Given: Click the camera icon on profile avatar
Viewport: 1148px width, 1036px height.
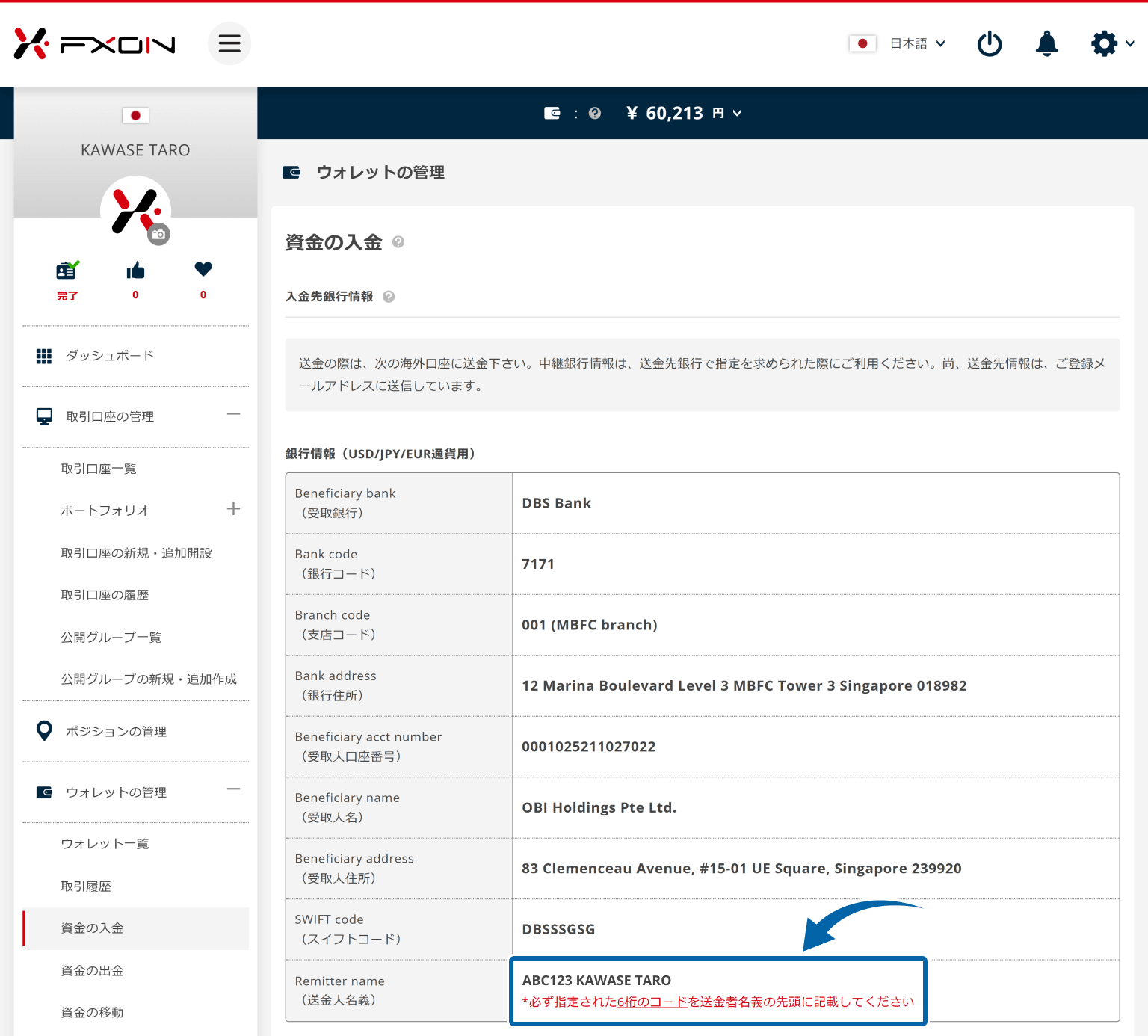Looking at the screenshot, I should (x=158, y=234).
